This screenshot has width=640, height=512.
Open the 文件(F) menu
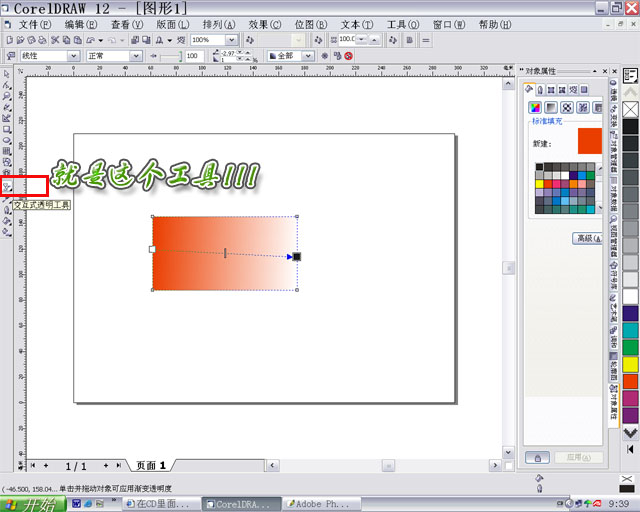pyautogui.click(x=35, y=24)
